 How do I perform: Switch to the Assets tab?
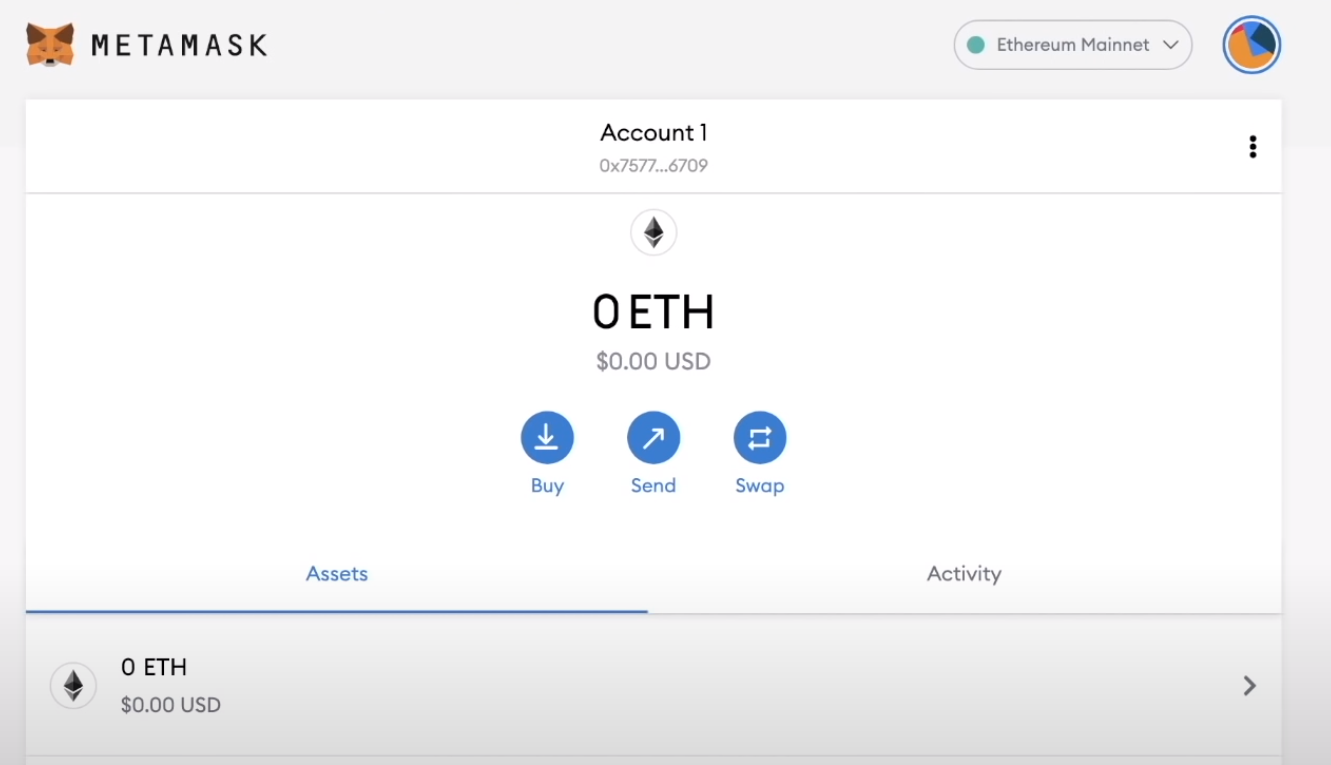[337, 574]
